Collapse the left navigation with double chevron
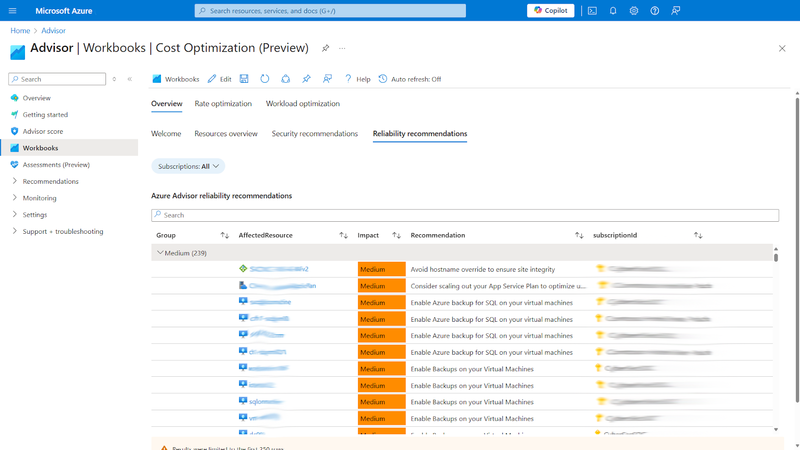This screenshot has width=800, height=450. (130, 79)
